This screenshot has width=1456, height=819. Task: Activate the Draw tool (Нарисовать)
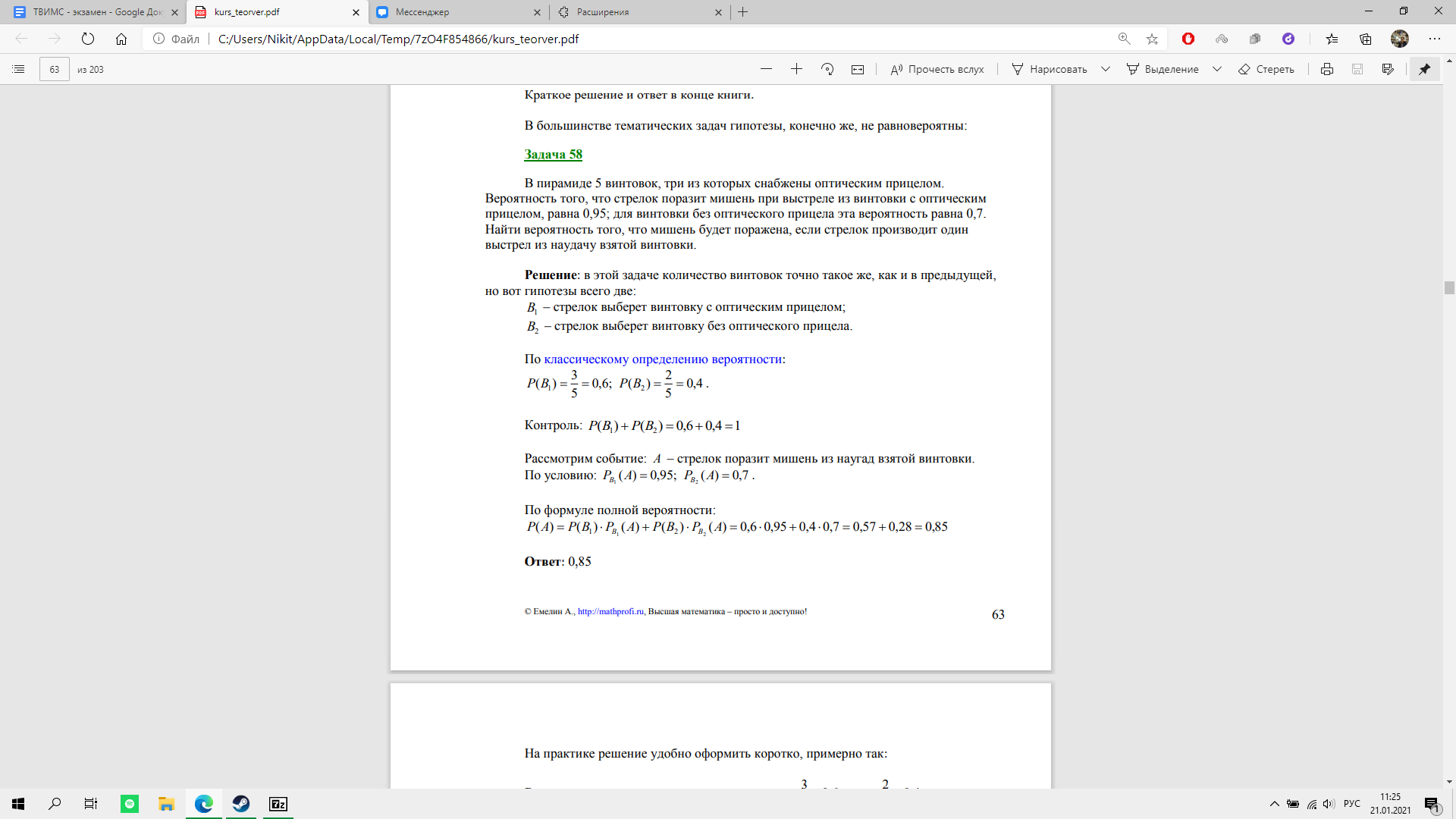[x=1050, y=69]
